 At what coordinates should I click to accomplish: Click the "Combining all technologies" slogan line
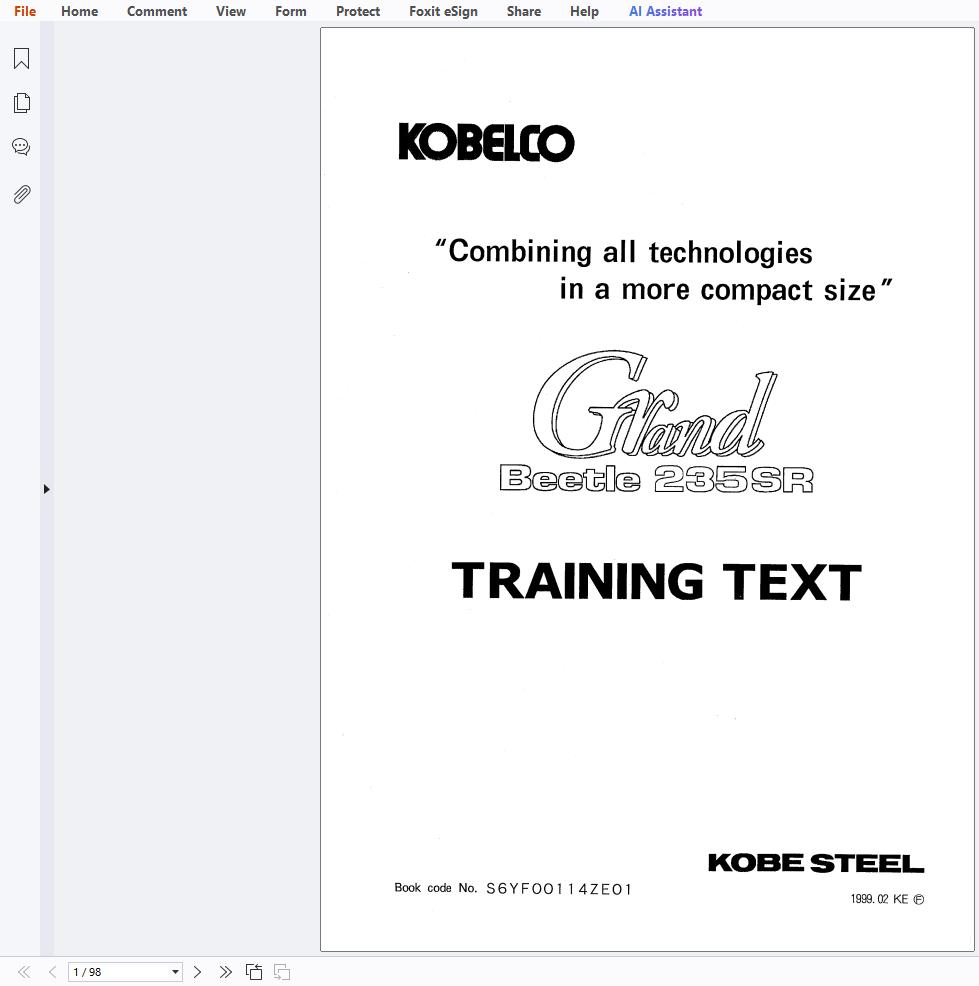coord(624,252)
